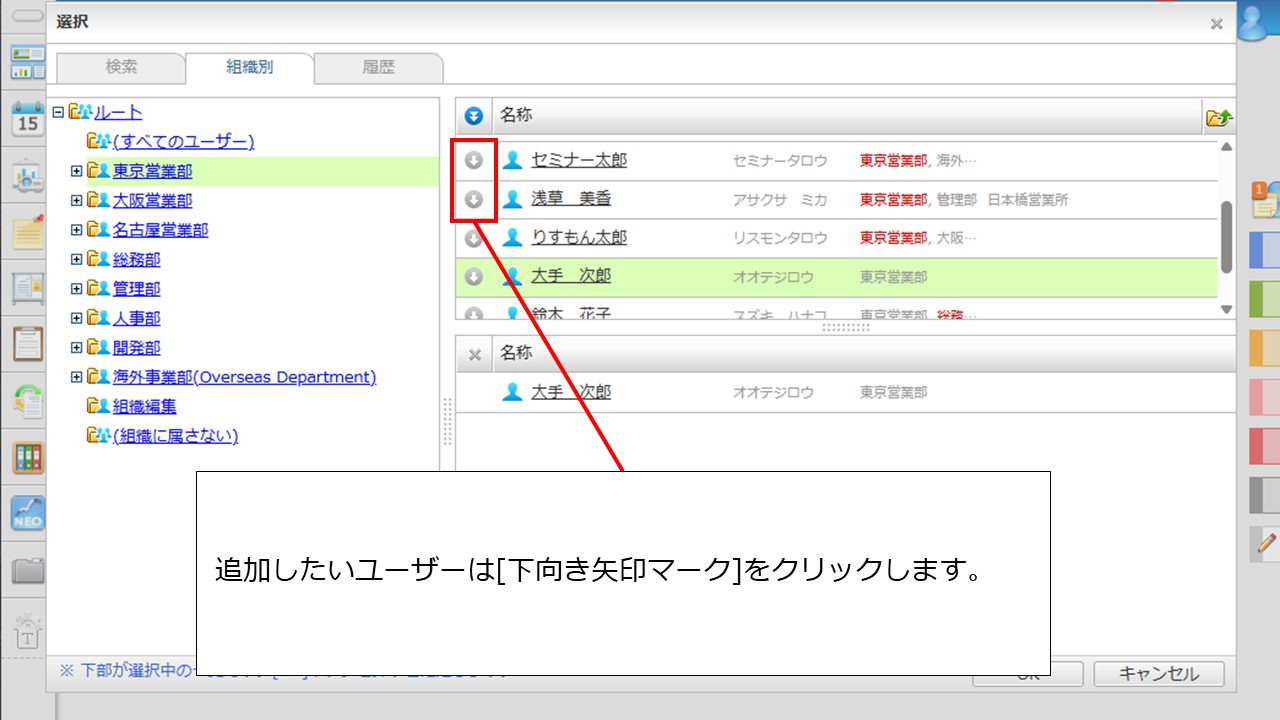Click the user list vertical scrollbar thumb
The image size is (1280, 720).
click(x=1226, y=235)
